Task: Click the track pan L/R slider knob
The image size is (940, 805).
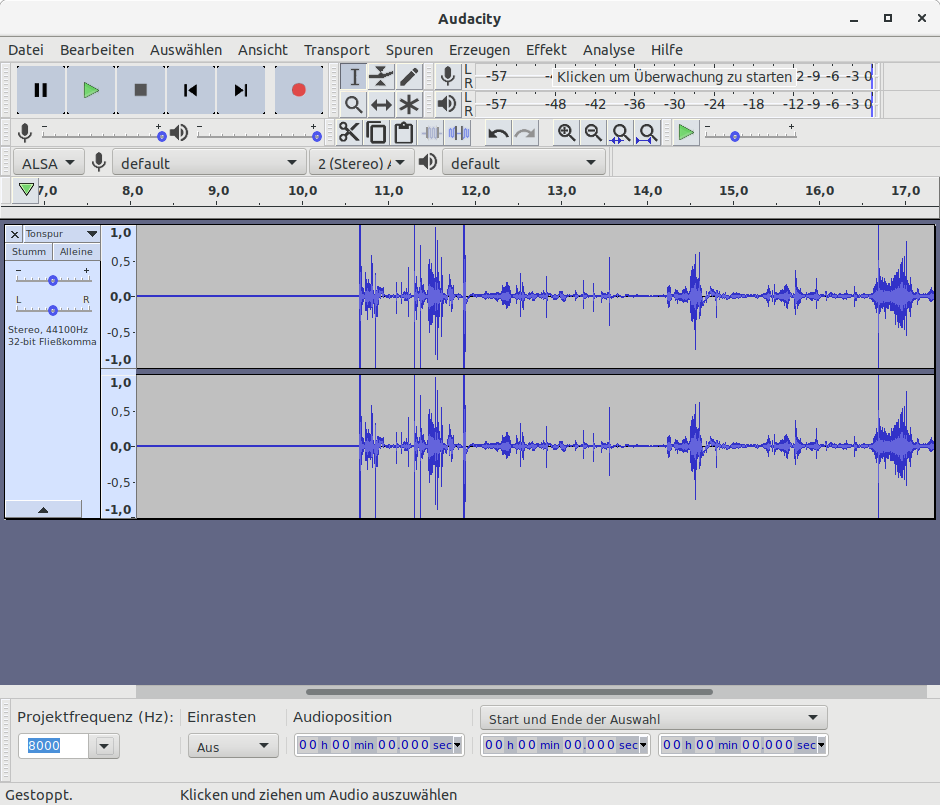Action: click(x=53, y=310)
